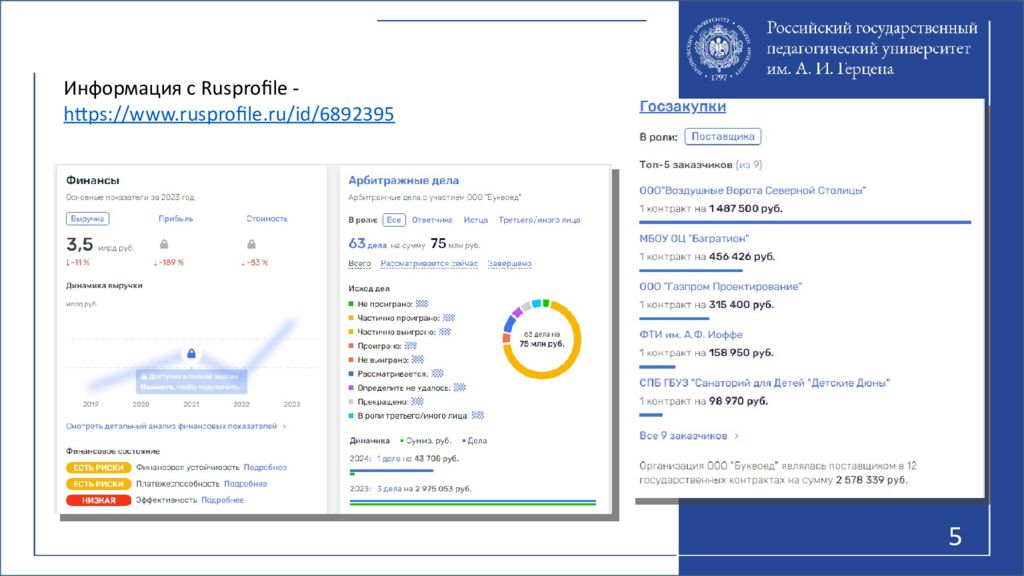Viewport: 1024px width, 576px height.
Task: Click the blue square beside Рассматривается
Action: (x=351, y=374)
